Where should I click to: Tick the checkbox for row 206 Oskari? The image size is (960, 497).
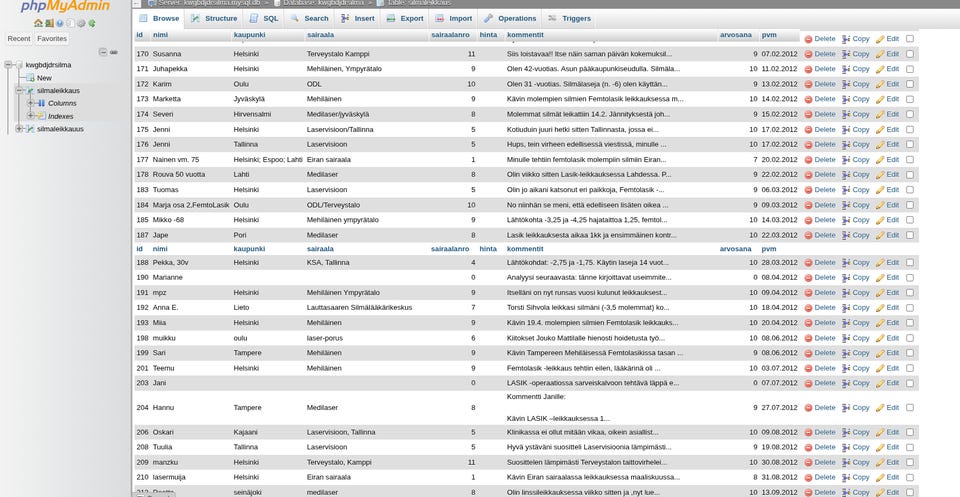(x=910, y=432)
